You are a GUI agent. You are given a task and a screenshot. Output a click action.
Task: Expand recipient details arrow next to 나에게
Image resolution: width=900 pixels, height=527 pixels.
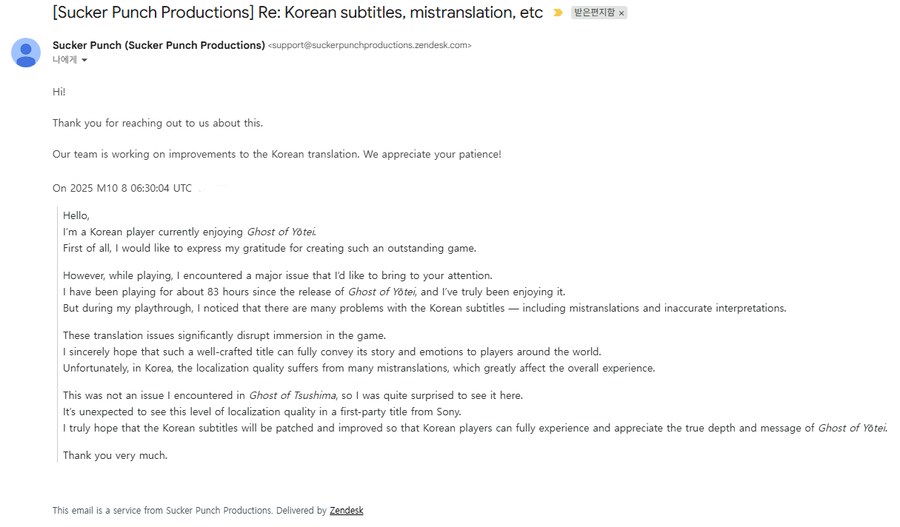tap(84, 60)
